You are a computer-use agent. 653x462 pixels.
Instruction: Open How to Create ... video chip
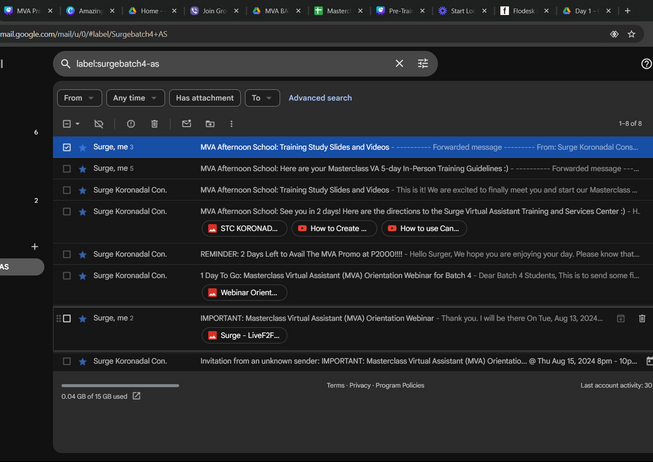coord(334,228)
